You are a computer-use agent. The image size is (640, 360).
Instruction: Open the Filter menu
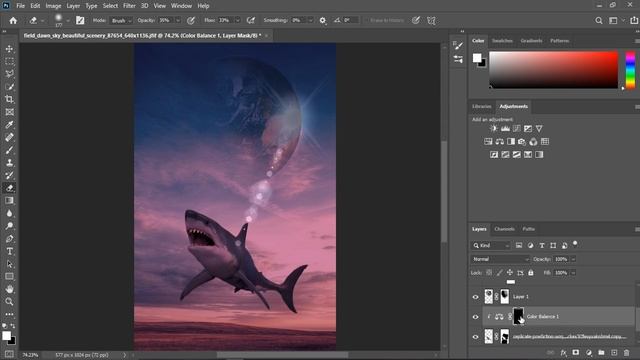[x=129, y=6]
